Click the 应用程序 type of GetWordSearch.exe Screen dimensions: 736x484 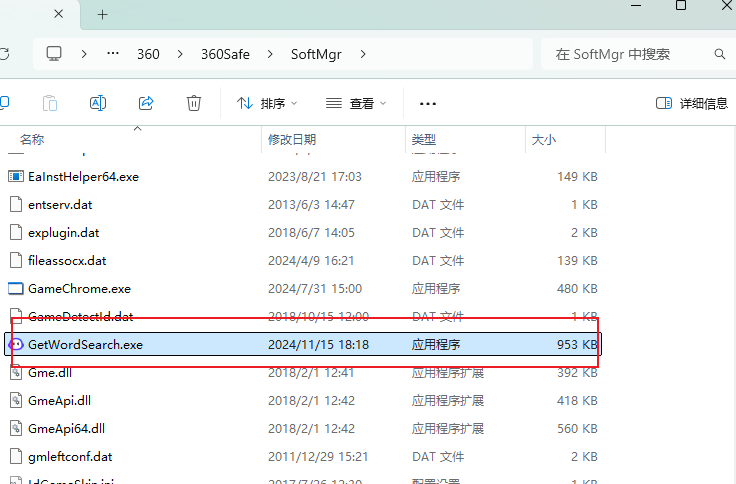click(x=436, y=345)
